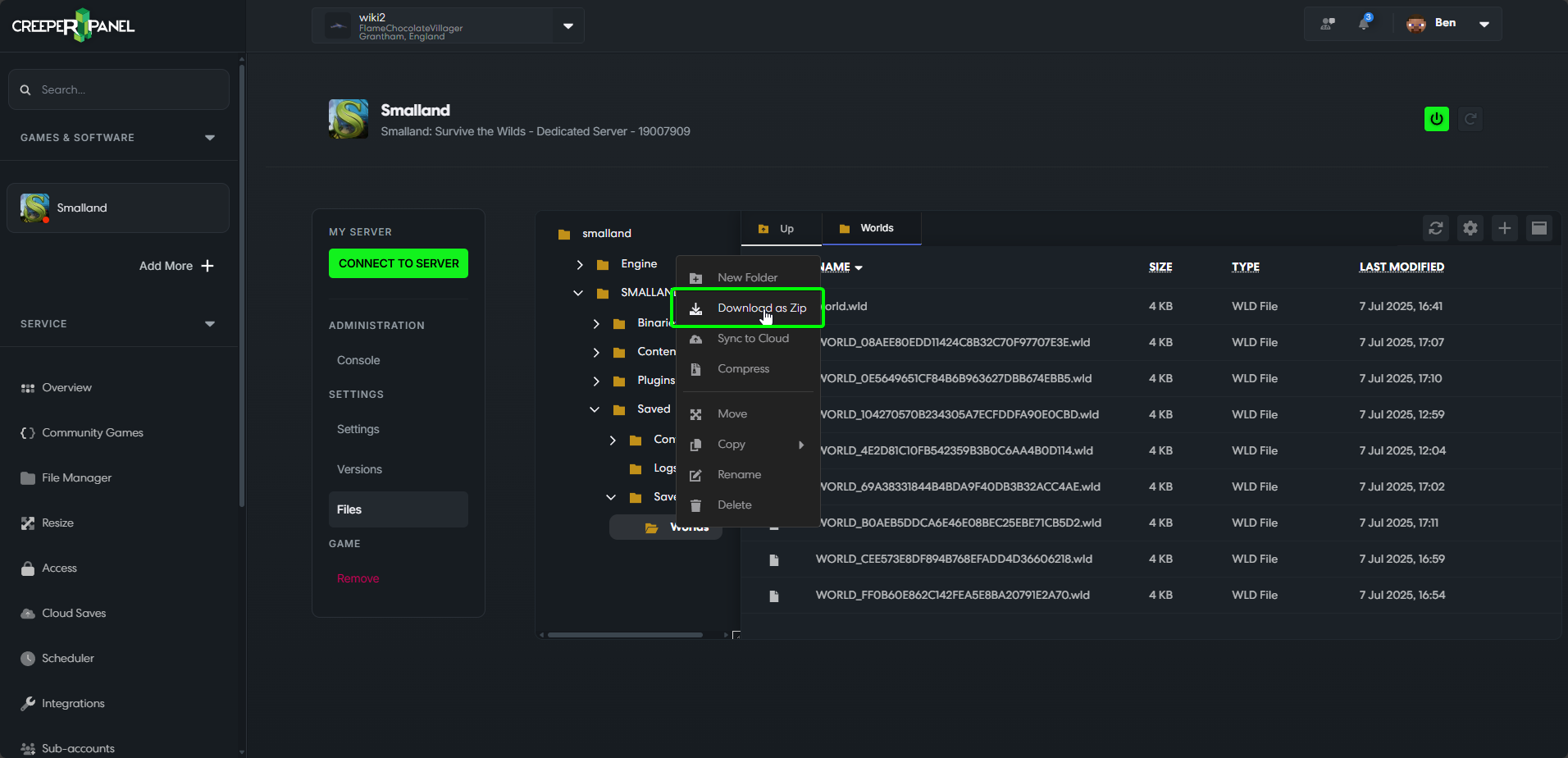Open Access in the sidebar
Viewport: 1568px width, 758px height.
click(48, 568)
